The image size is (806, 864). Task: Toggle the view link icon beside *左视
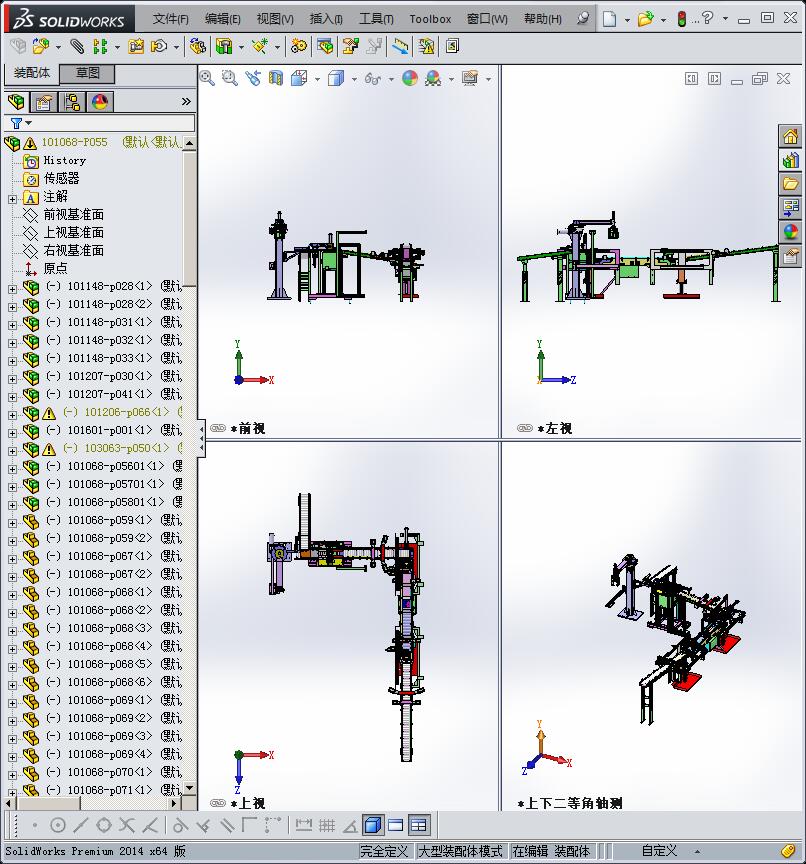(525, 428)
